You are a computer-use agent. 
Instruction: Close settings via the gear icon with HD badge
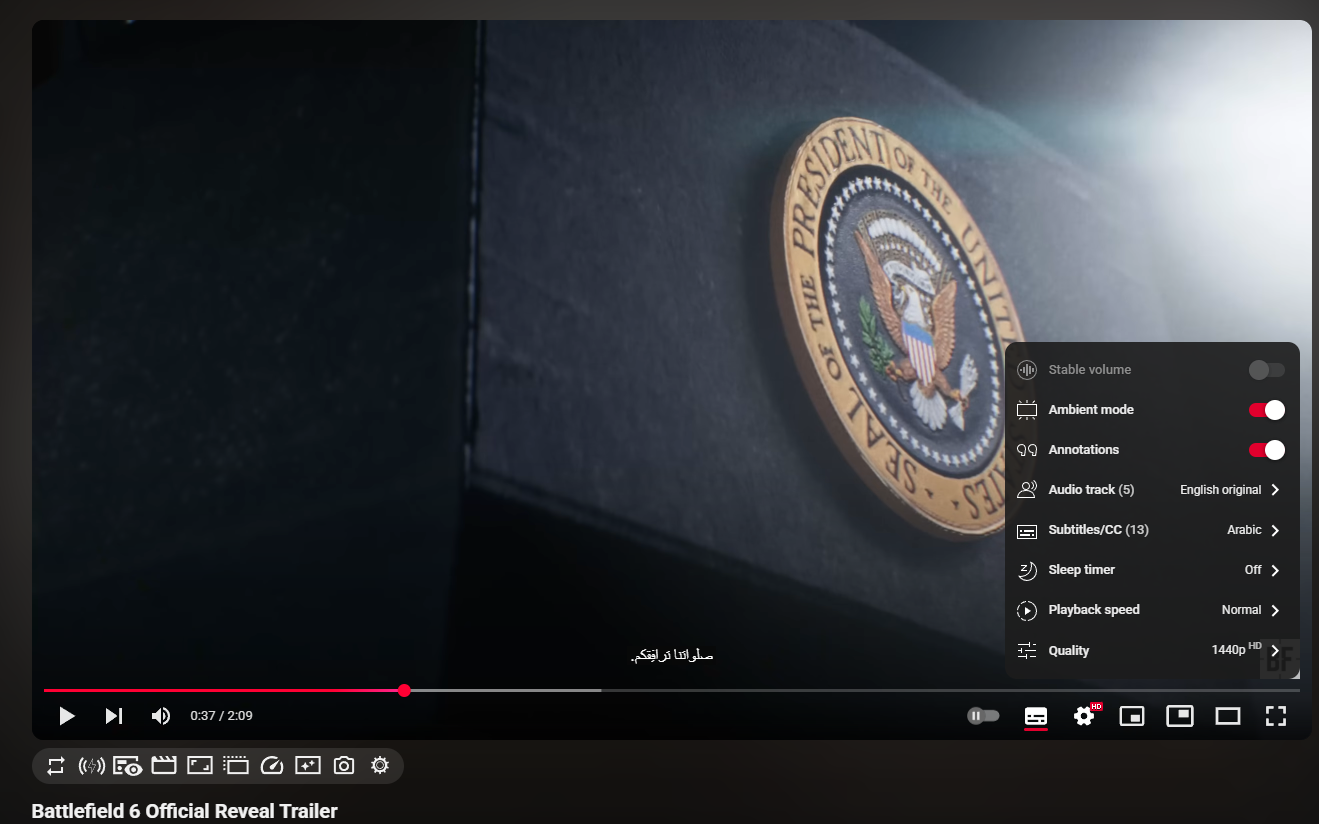pos(1085,715)
